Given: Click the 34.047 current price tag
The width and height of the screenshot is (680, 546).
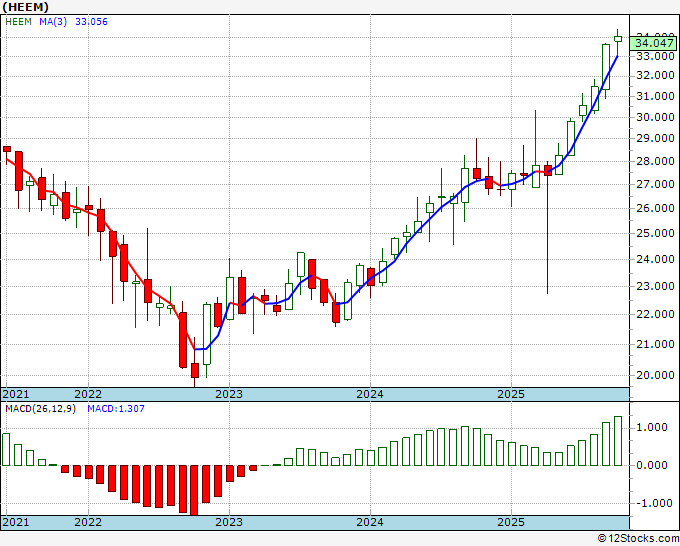Looking at the screenshot, I should pyautogui.click(x=654, y=43).
